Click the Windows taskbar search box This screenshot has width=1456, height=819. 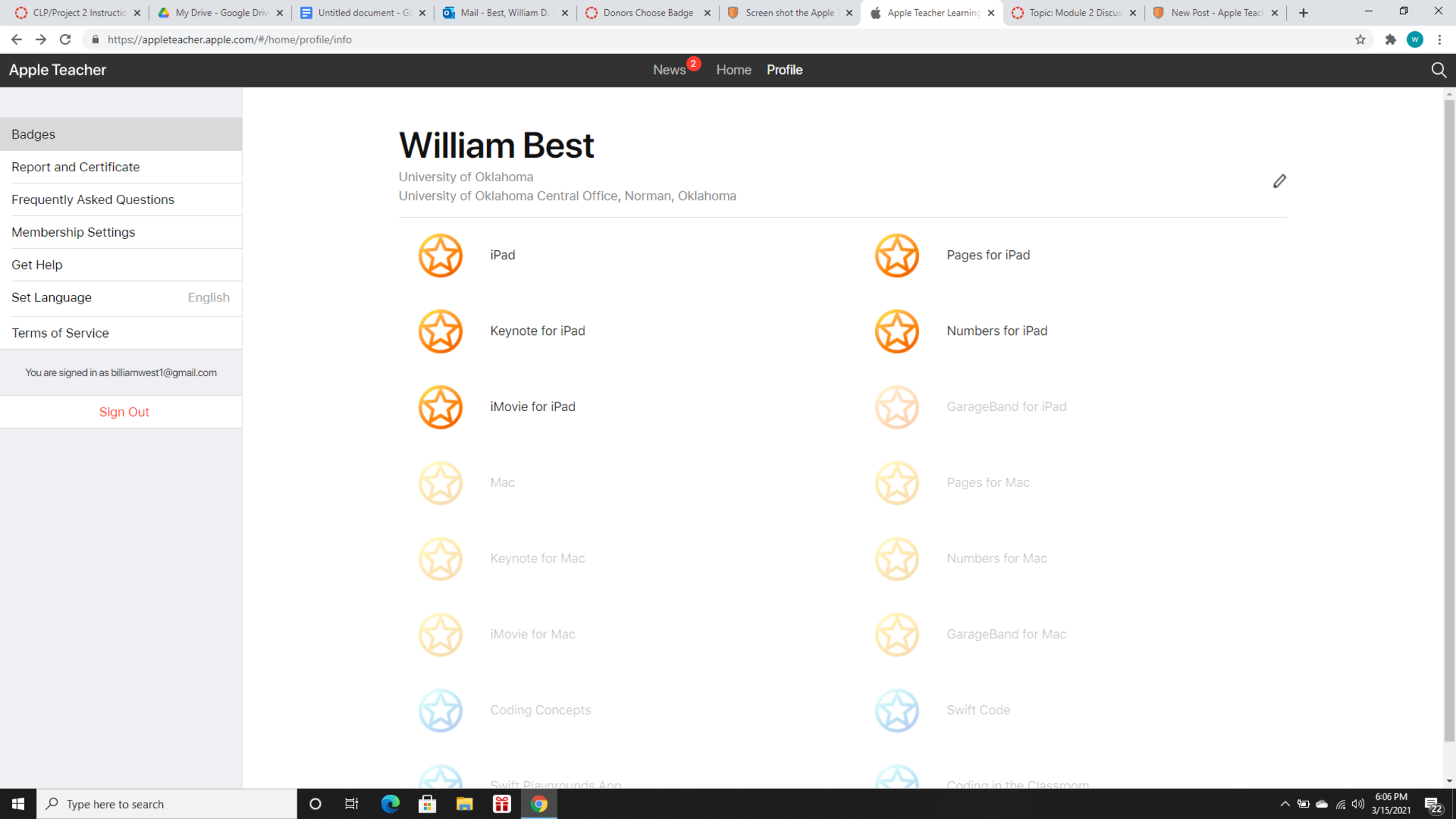(x=167, y=804)
